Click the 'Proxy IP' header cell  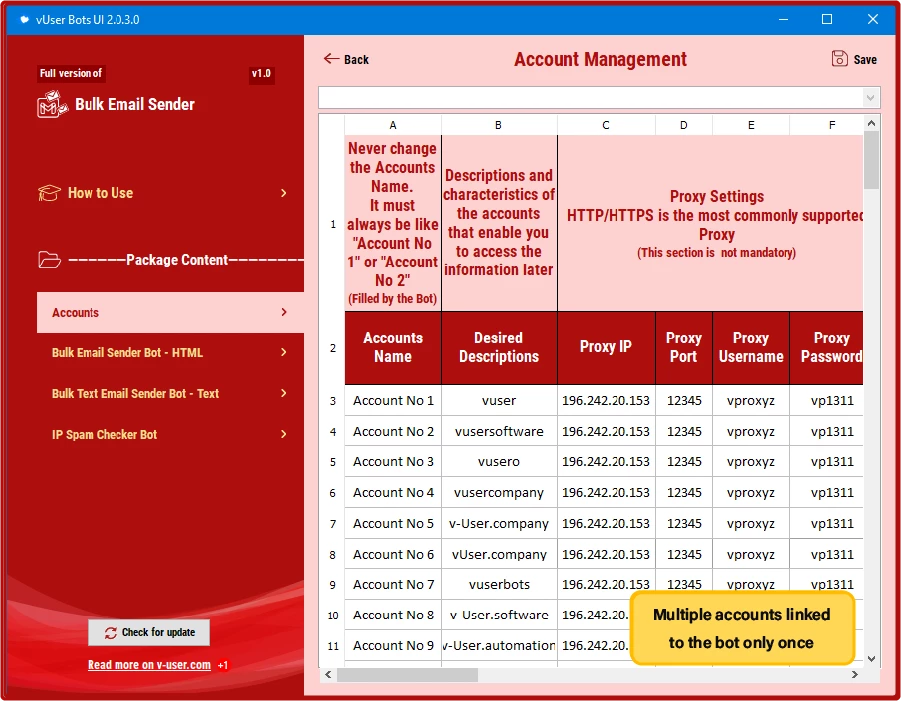click(606, 348)
